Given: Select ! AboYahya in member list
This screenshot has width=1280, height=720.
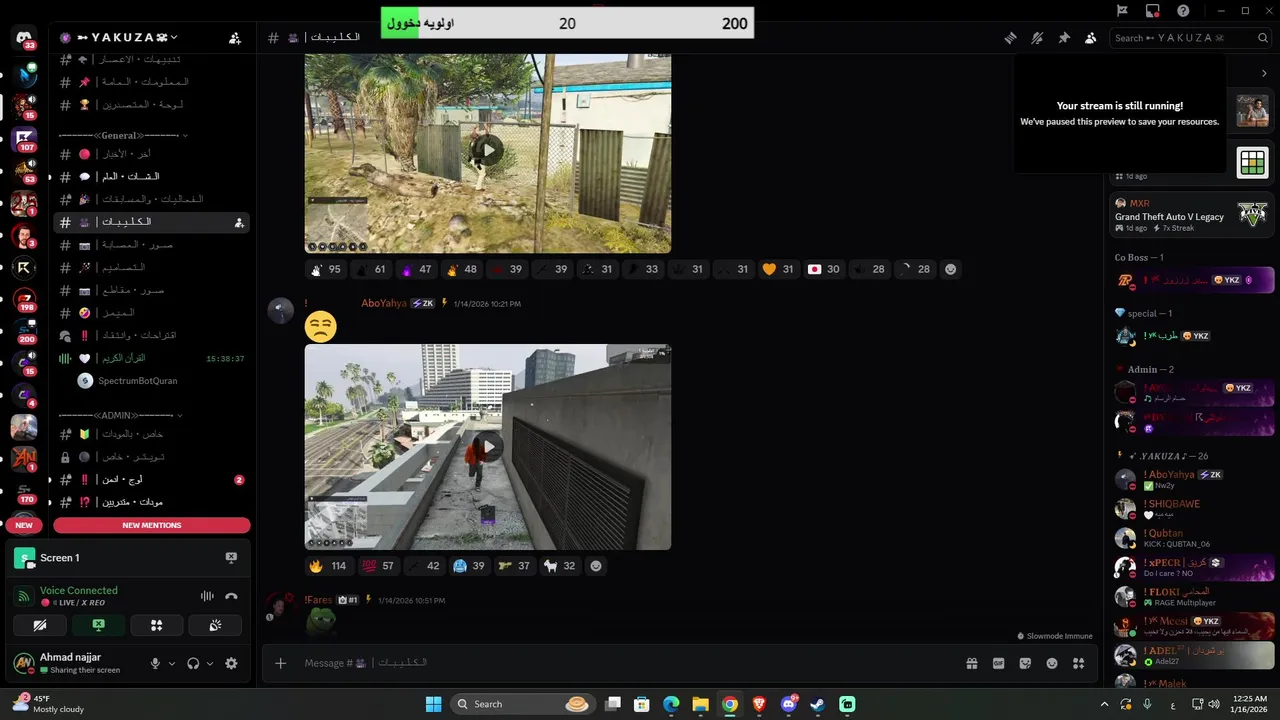Looking at the screenshot, I should point(1193,479).
